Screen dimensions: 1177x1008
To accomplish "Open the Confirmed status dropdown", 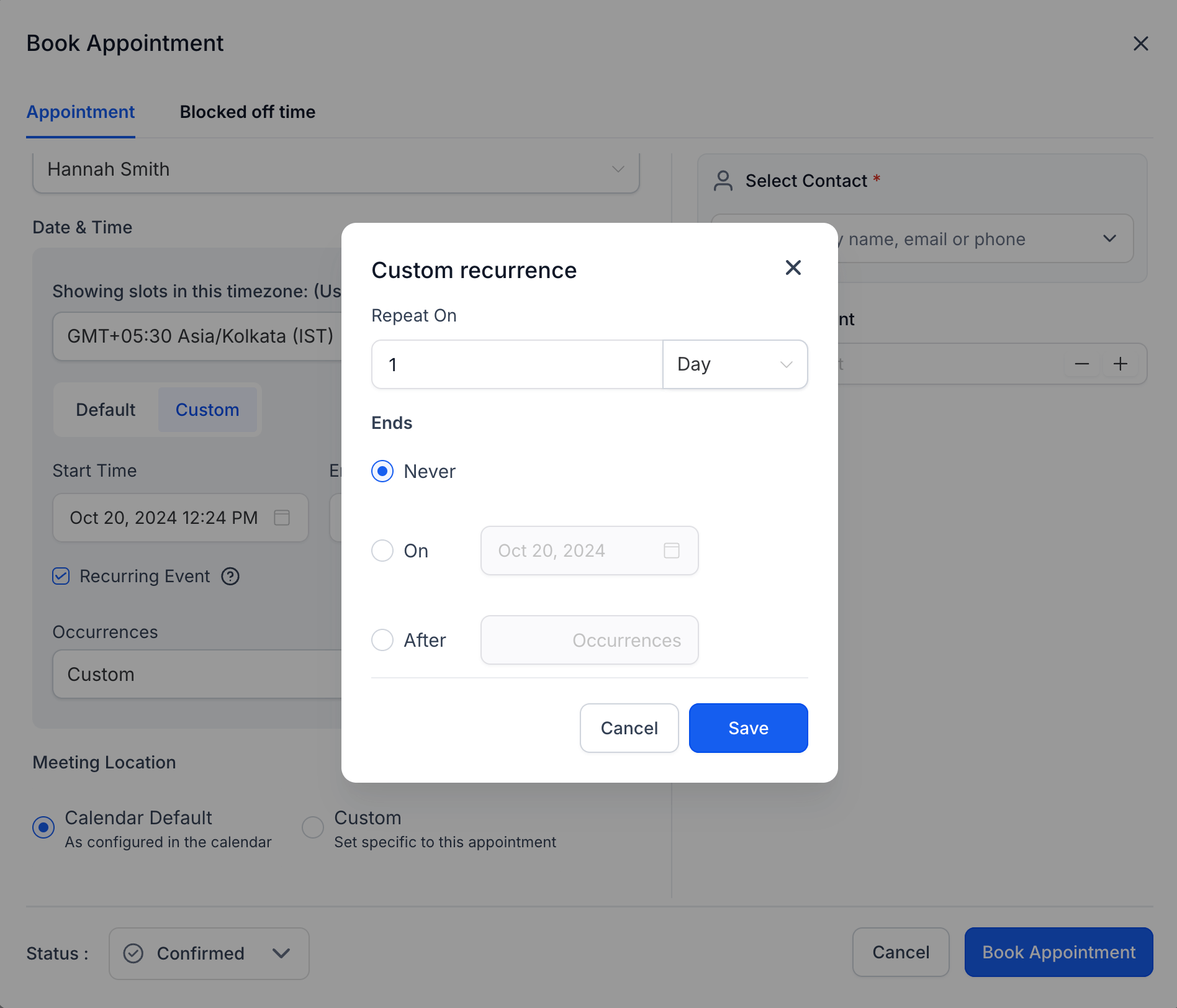I will pyautogui.click(x=209, y=953).
